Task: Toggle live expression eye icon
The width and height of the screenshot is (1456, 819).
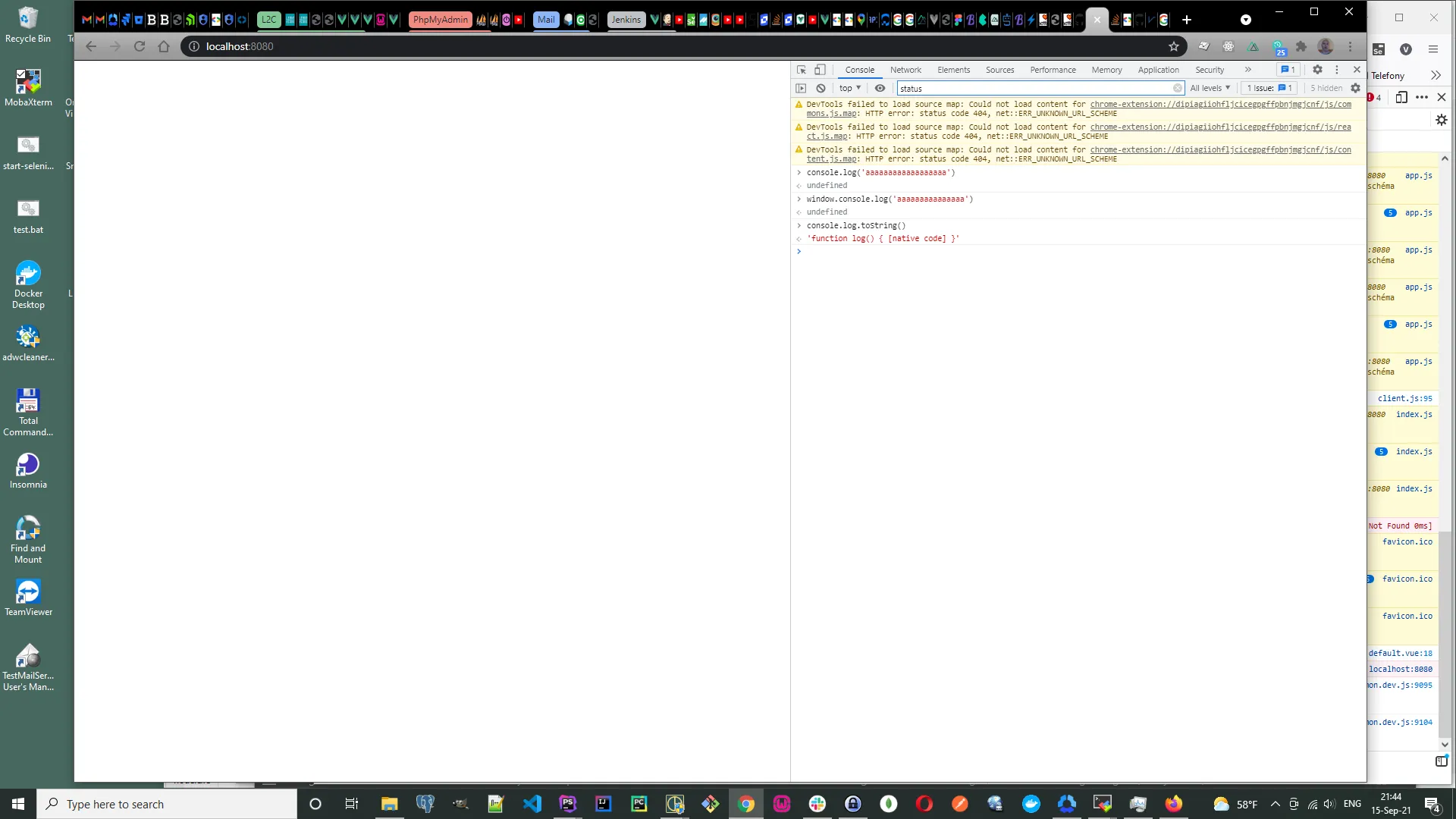Action: [x=880, y=88]
